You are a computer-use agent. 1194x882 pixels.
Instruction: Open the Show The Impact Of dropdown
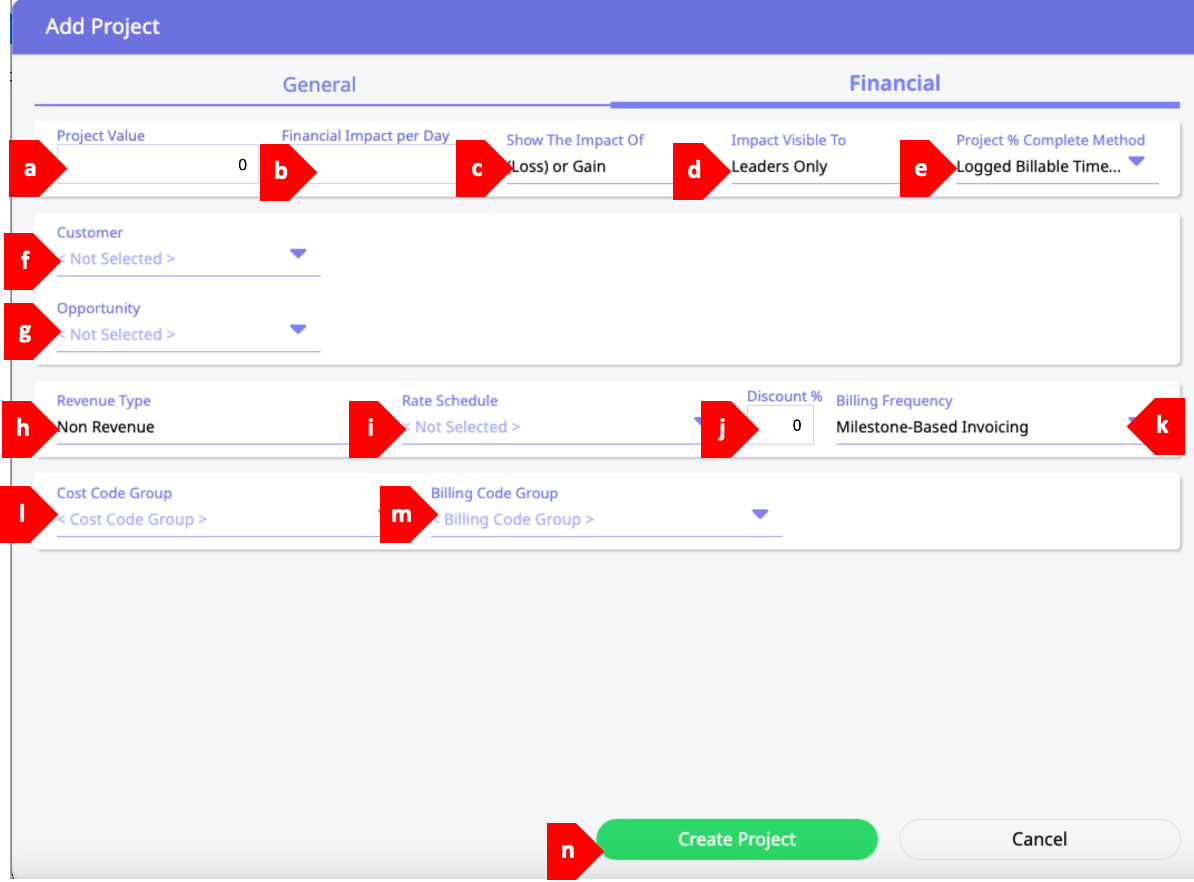coord(585,167)
